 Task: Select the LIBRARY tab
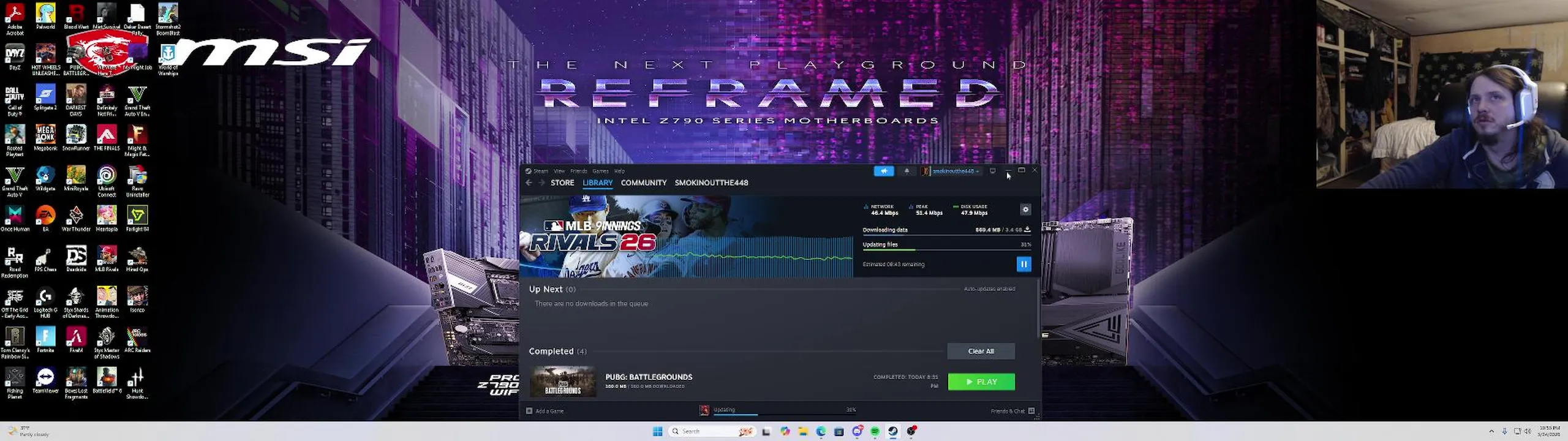(597, 183)
